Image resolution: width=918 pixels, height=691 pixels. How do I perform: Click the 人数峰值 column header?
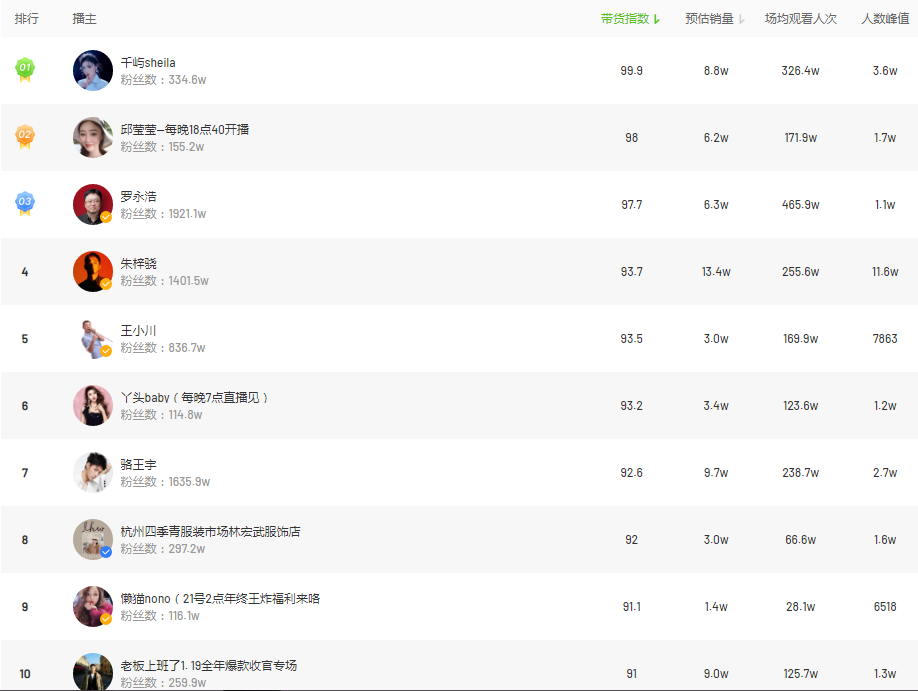(x=885, y=19)
